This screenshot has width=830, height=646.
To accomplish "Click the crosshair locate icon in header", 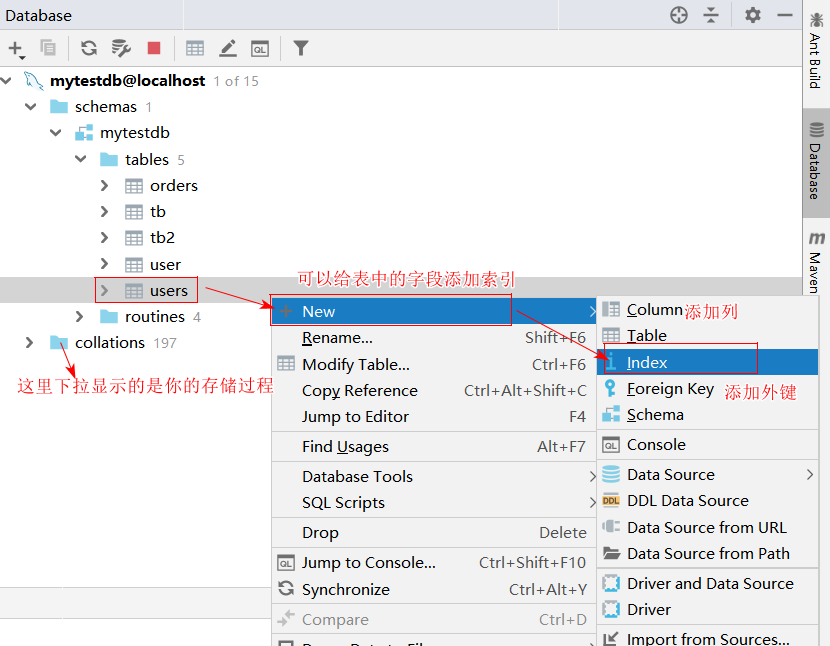I will point(679,15).
